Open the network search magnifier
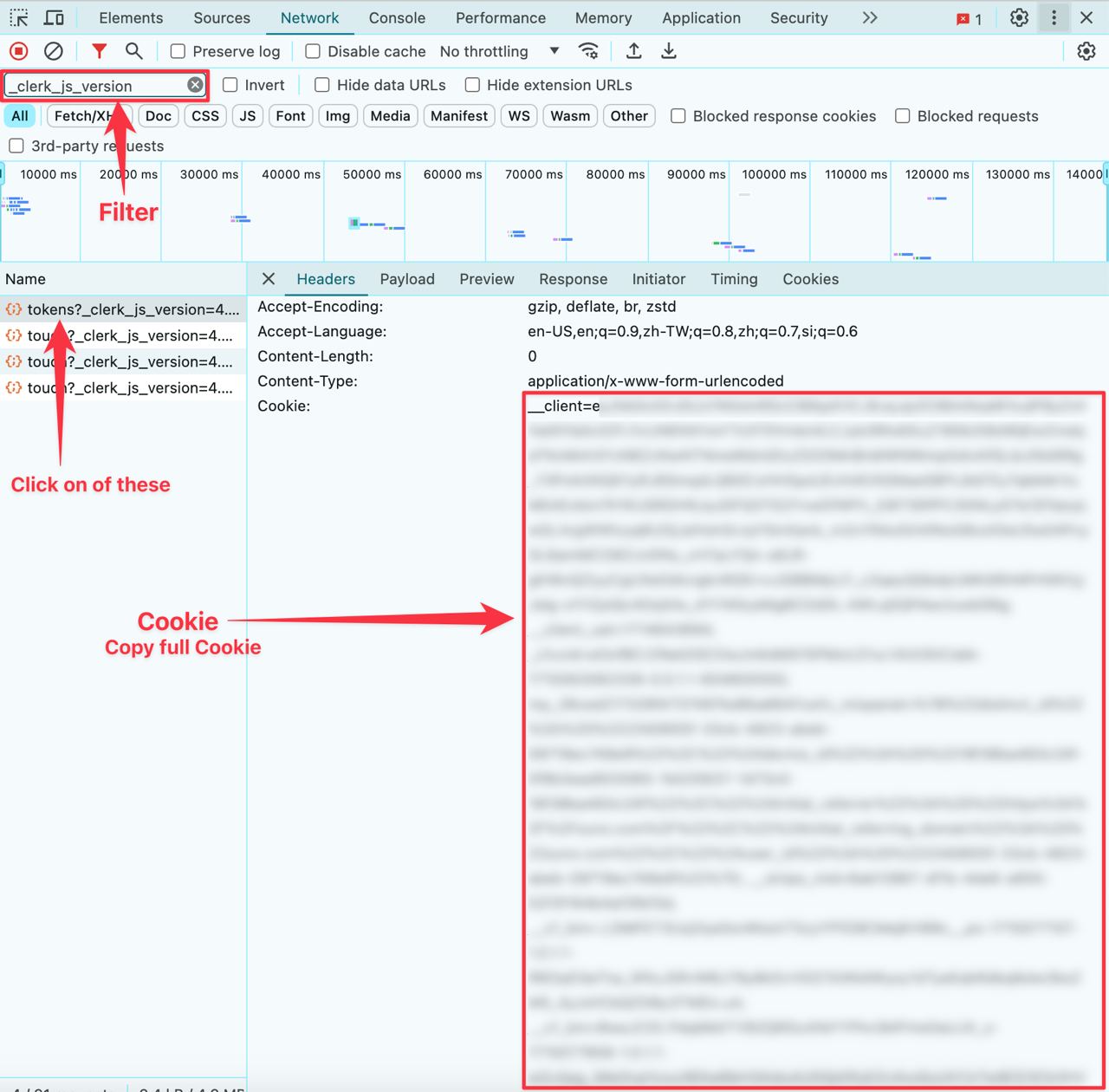The width and height of the screenshot is (1109, 1092). click(133, 51)
